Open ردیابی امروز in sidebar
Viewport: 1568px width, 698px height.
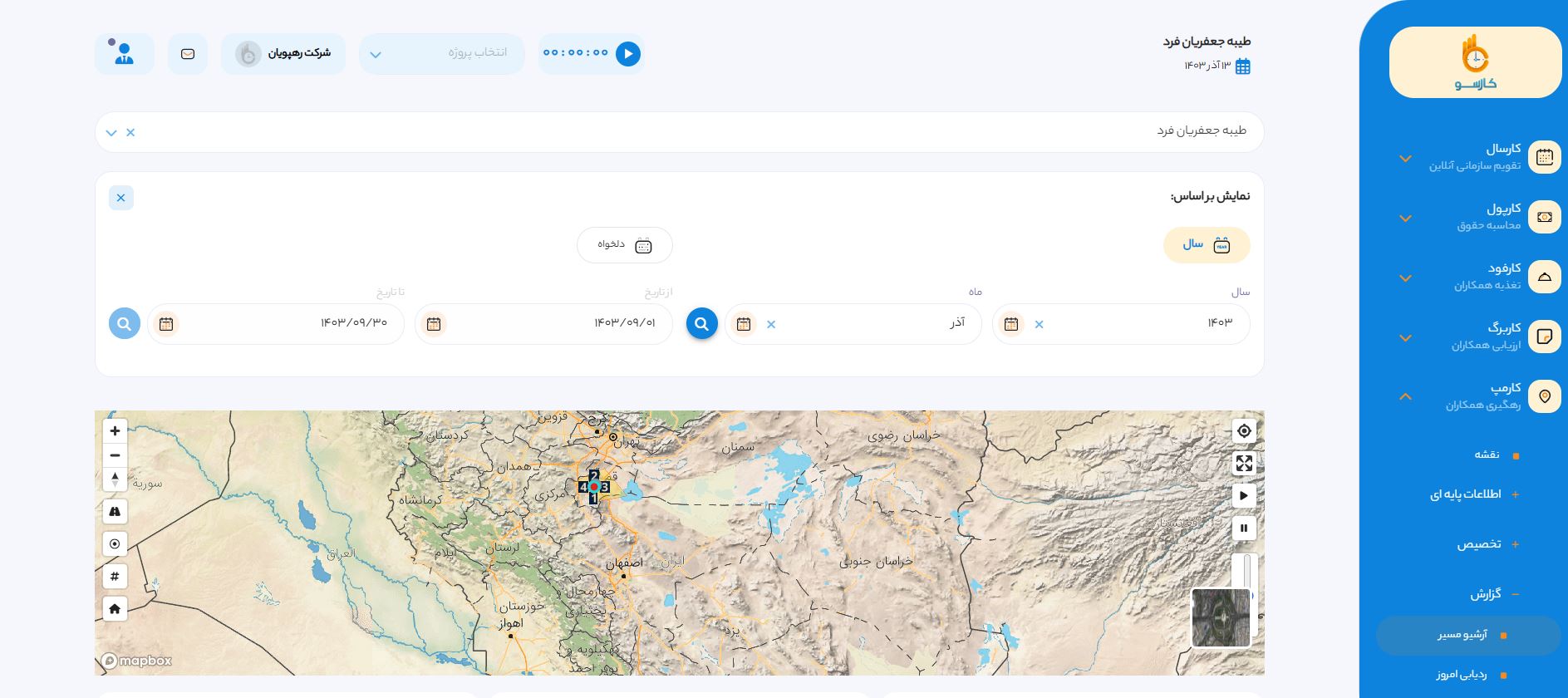click(1462, 675)
